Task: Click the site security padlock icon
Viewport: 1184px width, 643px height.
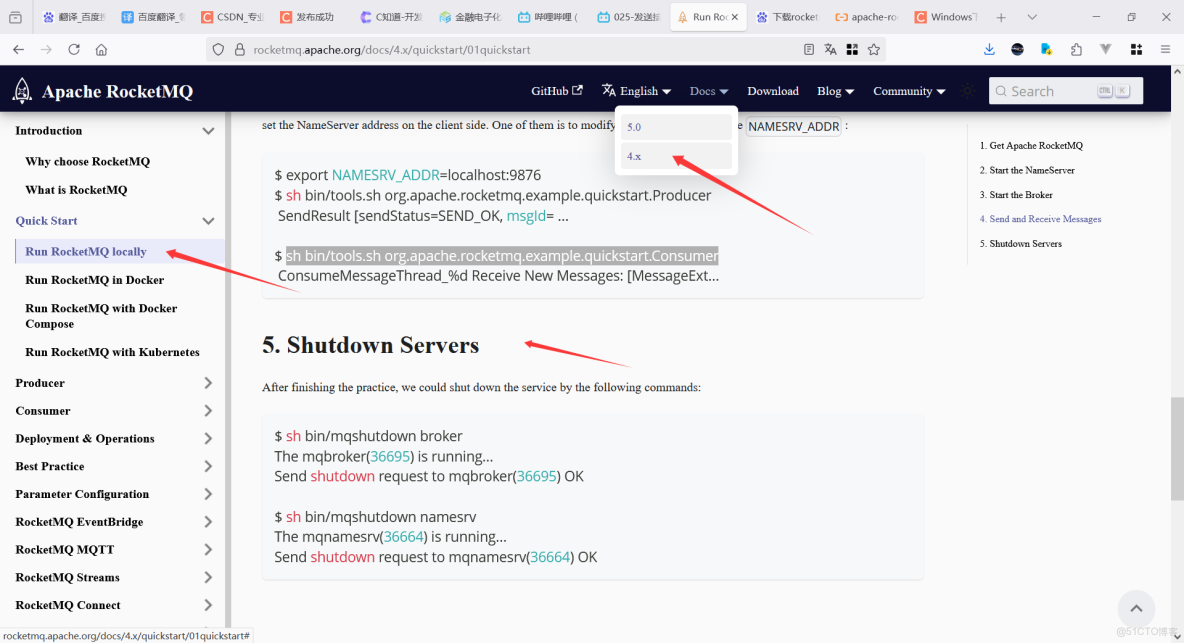Action: coord(239,50)
